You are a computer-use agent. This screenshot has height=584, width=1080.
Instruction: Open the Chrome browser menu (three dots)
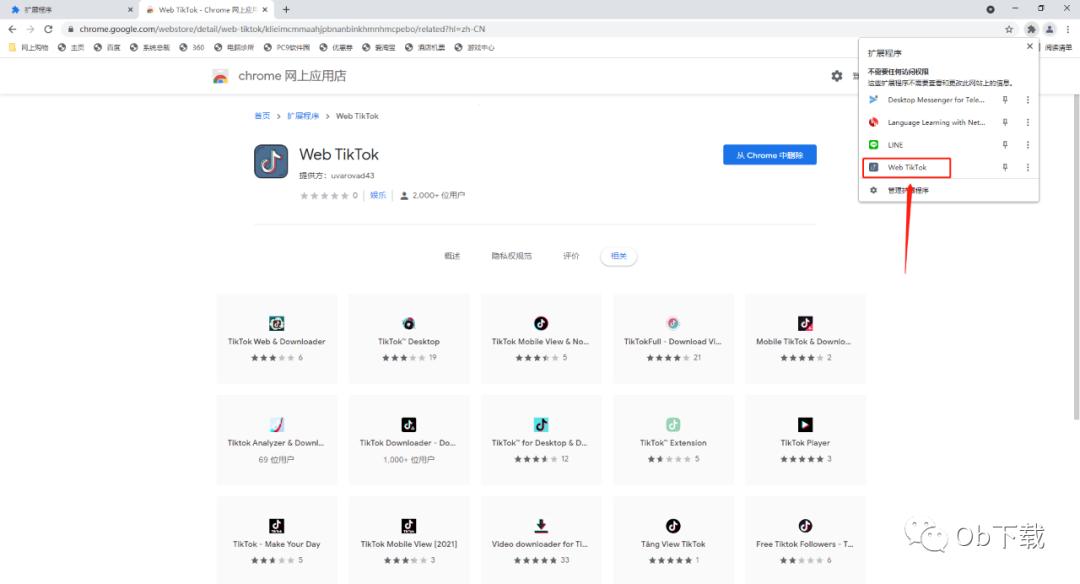tap(1067, 29)
